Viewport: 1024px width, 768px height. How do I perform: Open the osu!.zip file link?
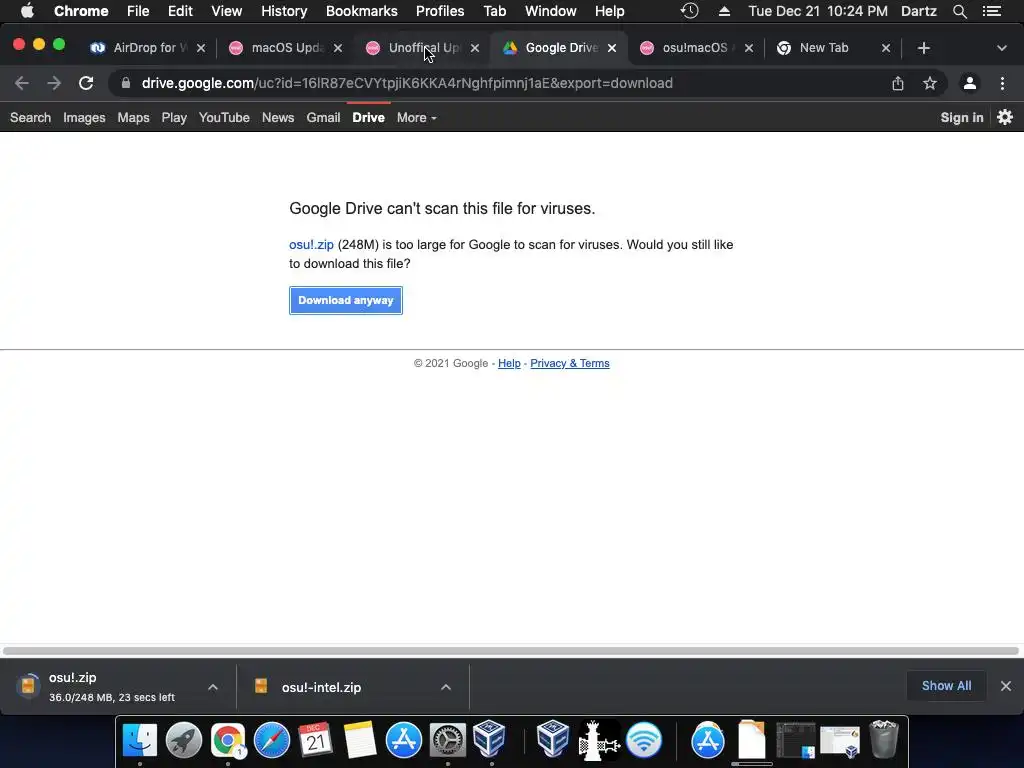pos(311,245)
